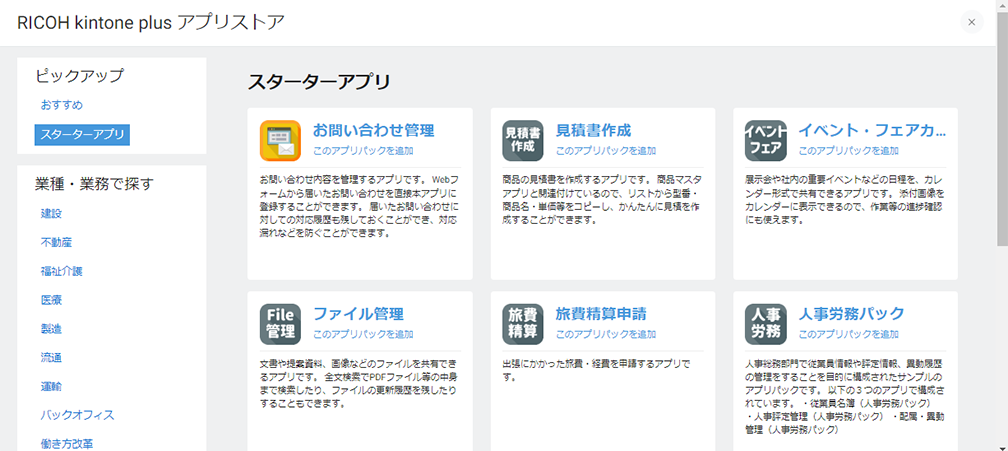Select the スターターアプリ sidebar item

click(x=82, y=134)
